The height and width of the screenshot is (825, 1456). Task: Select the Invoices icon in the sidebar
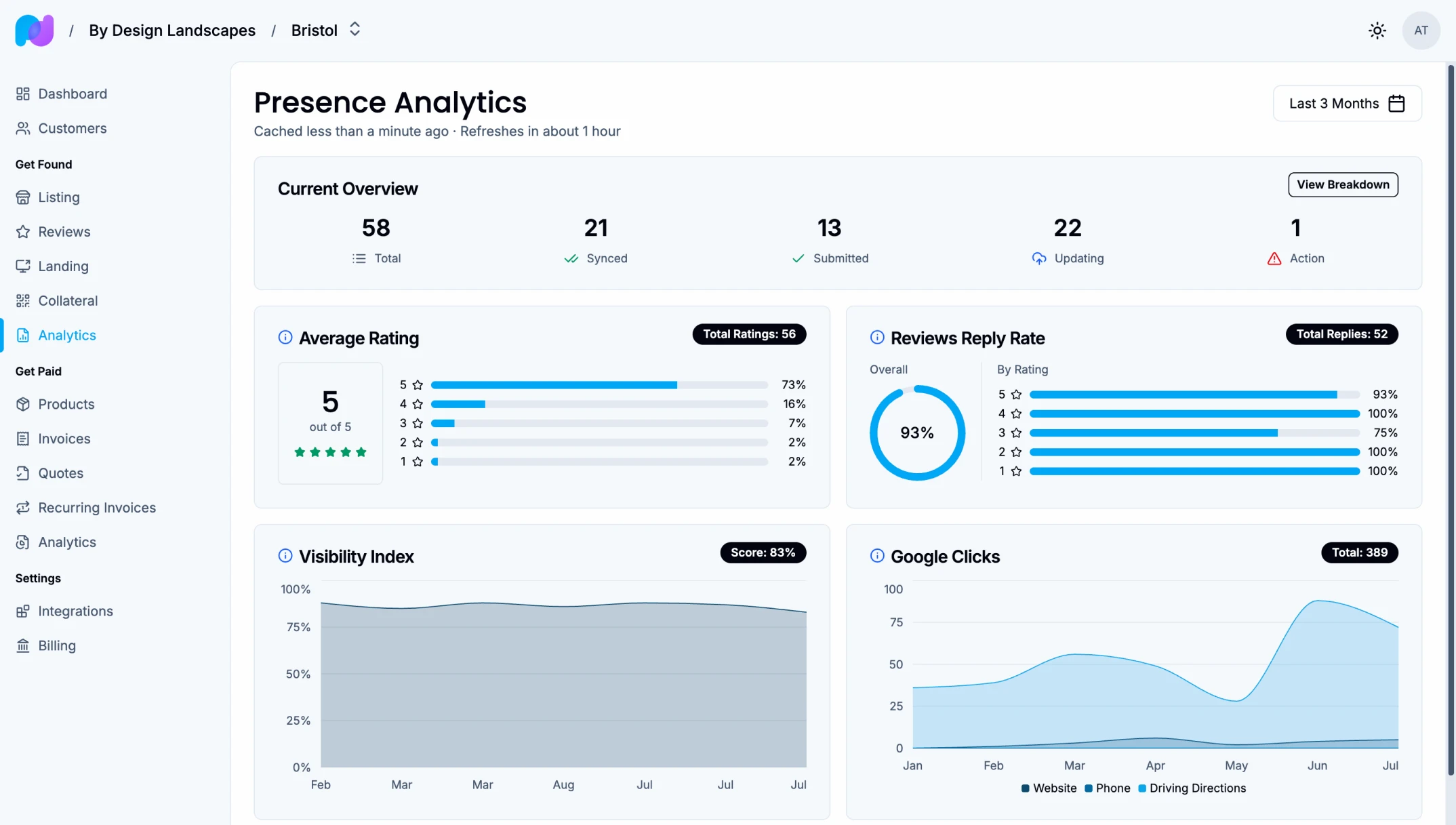23,439
